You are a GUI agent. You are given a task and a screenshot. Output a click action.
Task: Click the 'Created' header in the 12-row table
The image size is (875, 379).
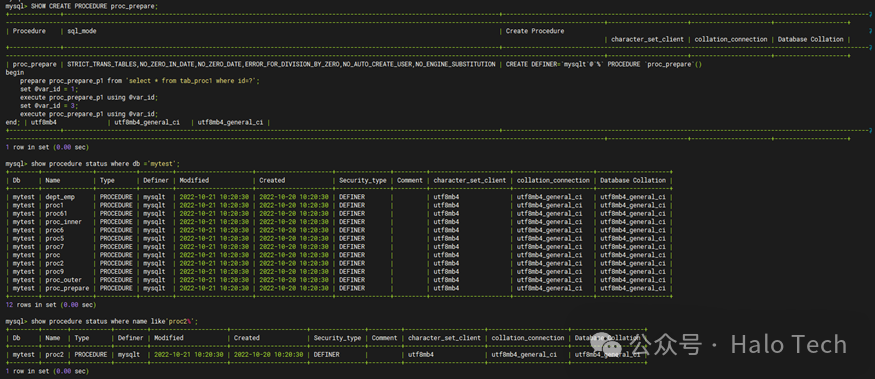[272, 181]
